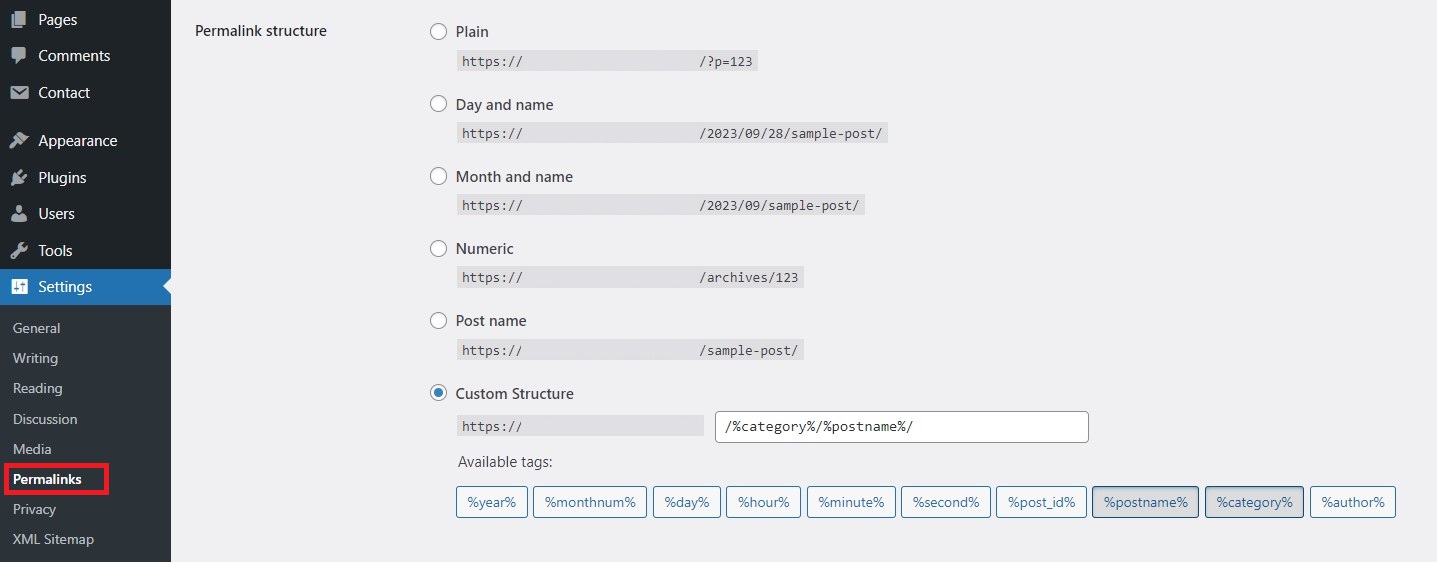The width and height of the screenshot is (1437, 562).
Task: Go to the Permalinks submenu item
Action: click(x=47, y=480)
